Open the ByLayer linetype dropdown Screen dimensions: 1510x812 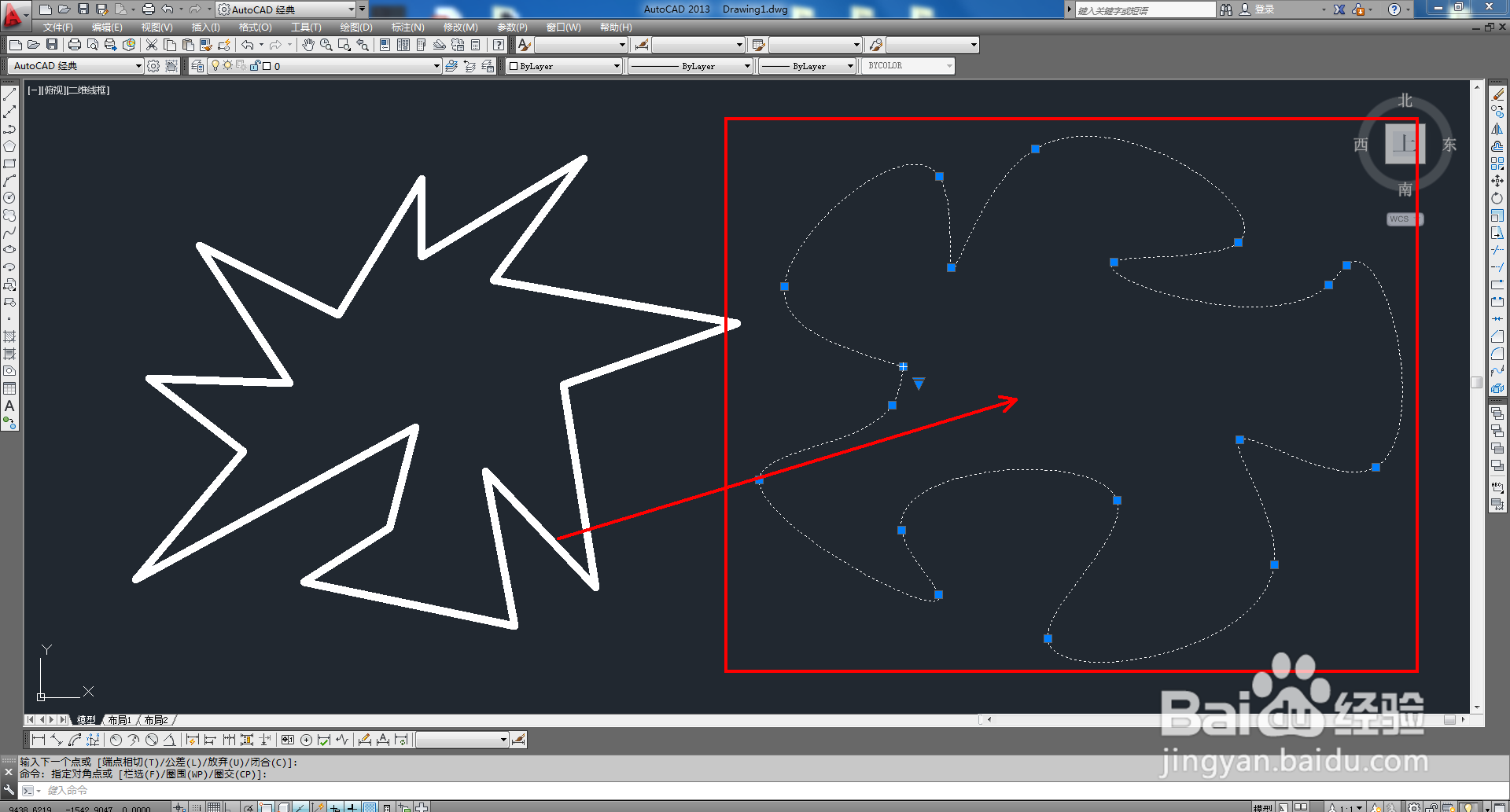tap(690, 66)
